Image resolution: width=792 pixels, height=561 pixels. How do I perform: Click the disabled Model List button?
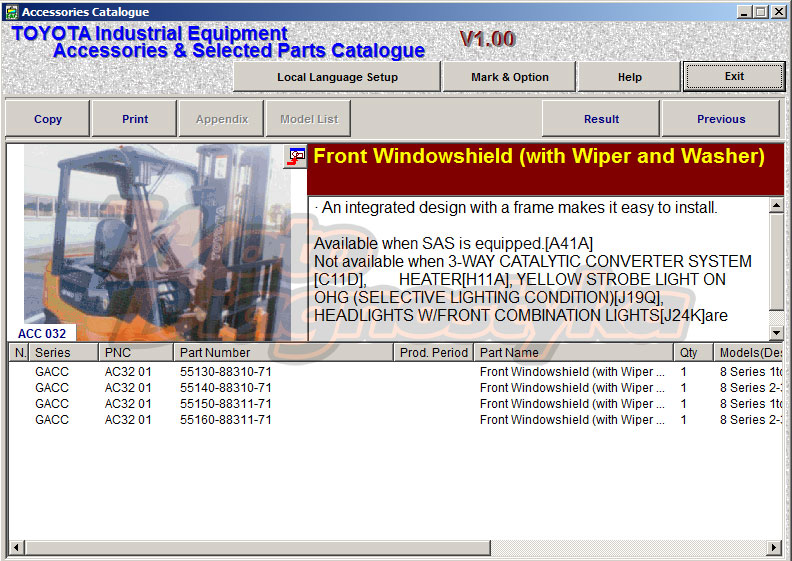(309, 119)
